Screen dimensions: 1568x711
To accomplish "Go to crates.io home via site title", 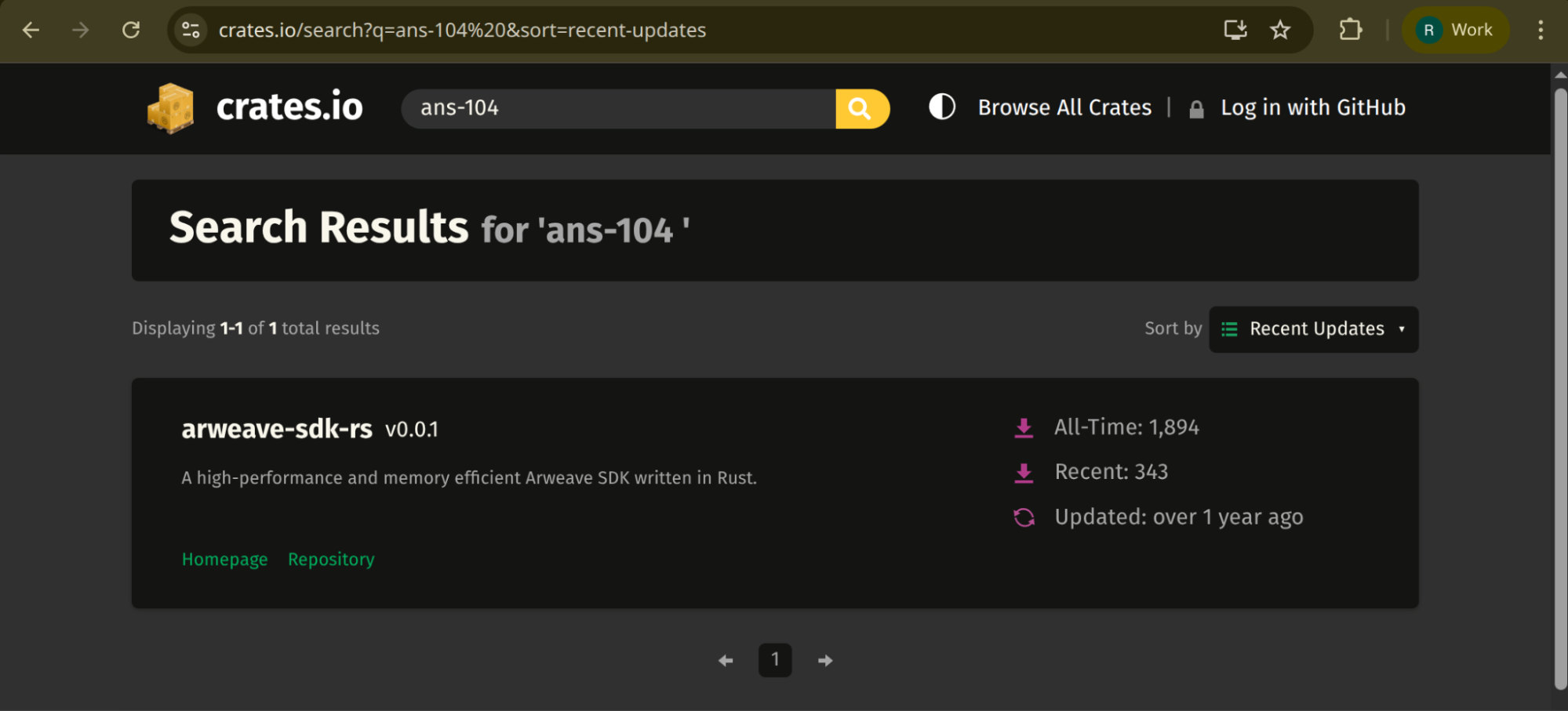I will [289, 107].
